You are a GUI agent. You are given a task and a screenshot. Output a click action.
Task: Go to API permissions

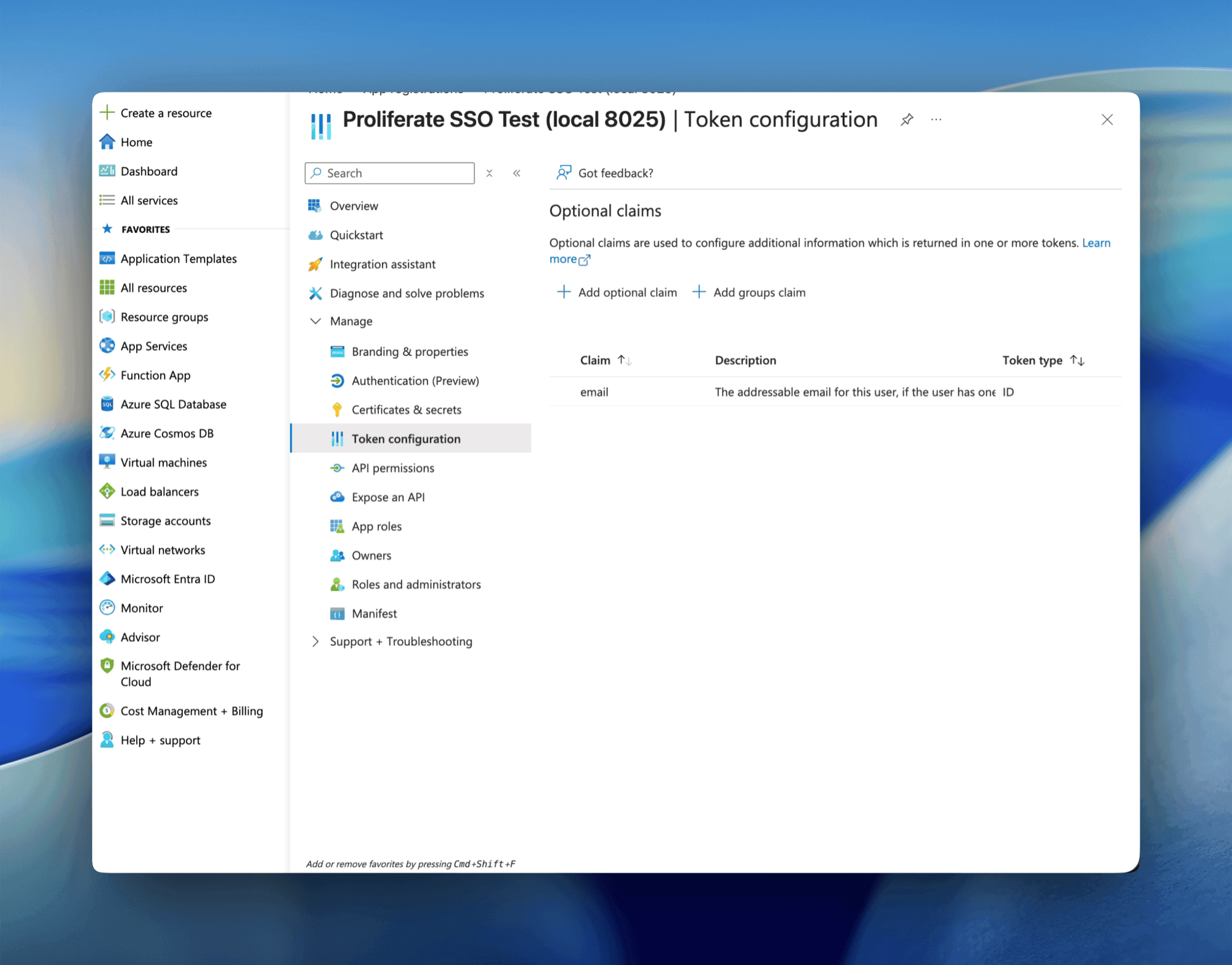point(392,468)
